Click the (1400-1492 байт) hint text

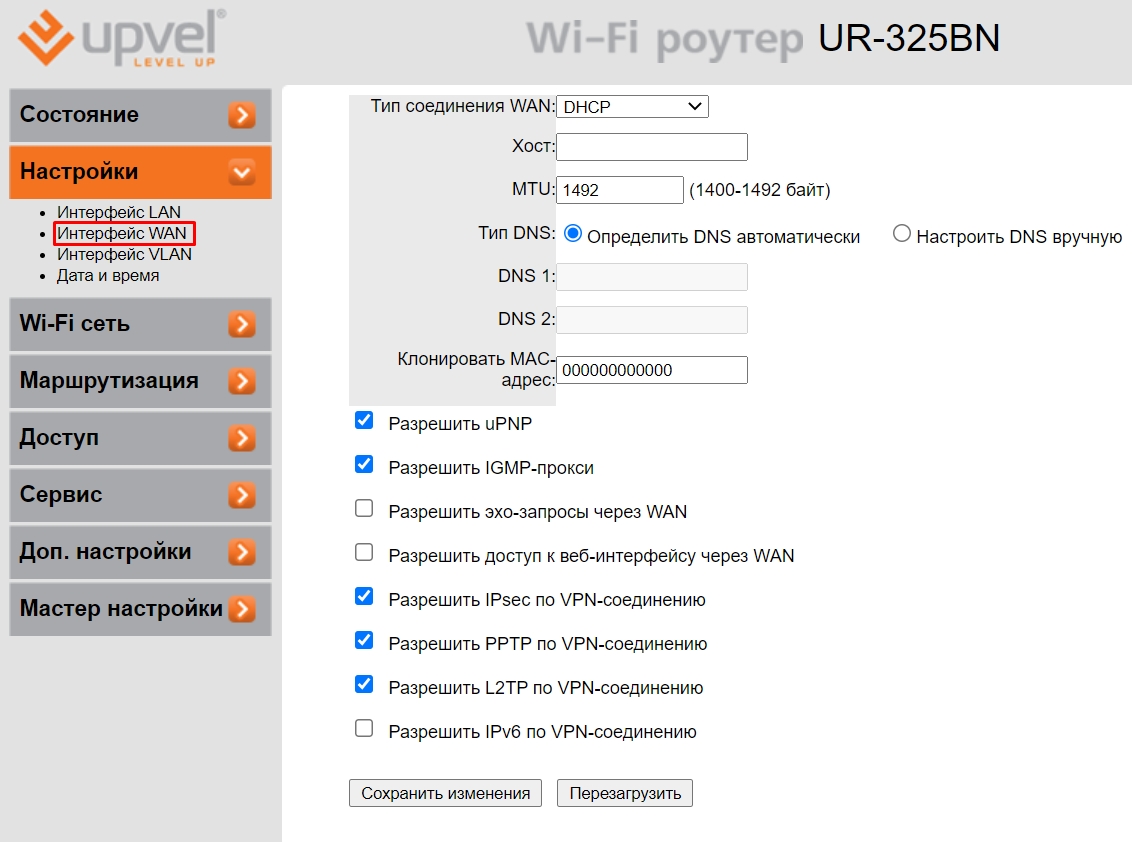pyautogui.click(x=759, y=190)
